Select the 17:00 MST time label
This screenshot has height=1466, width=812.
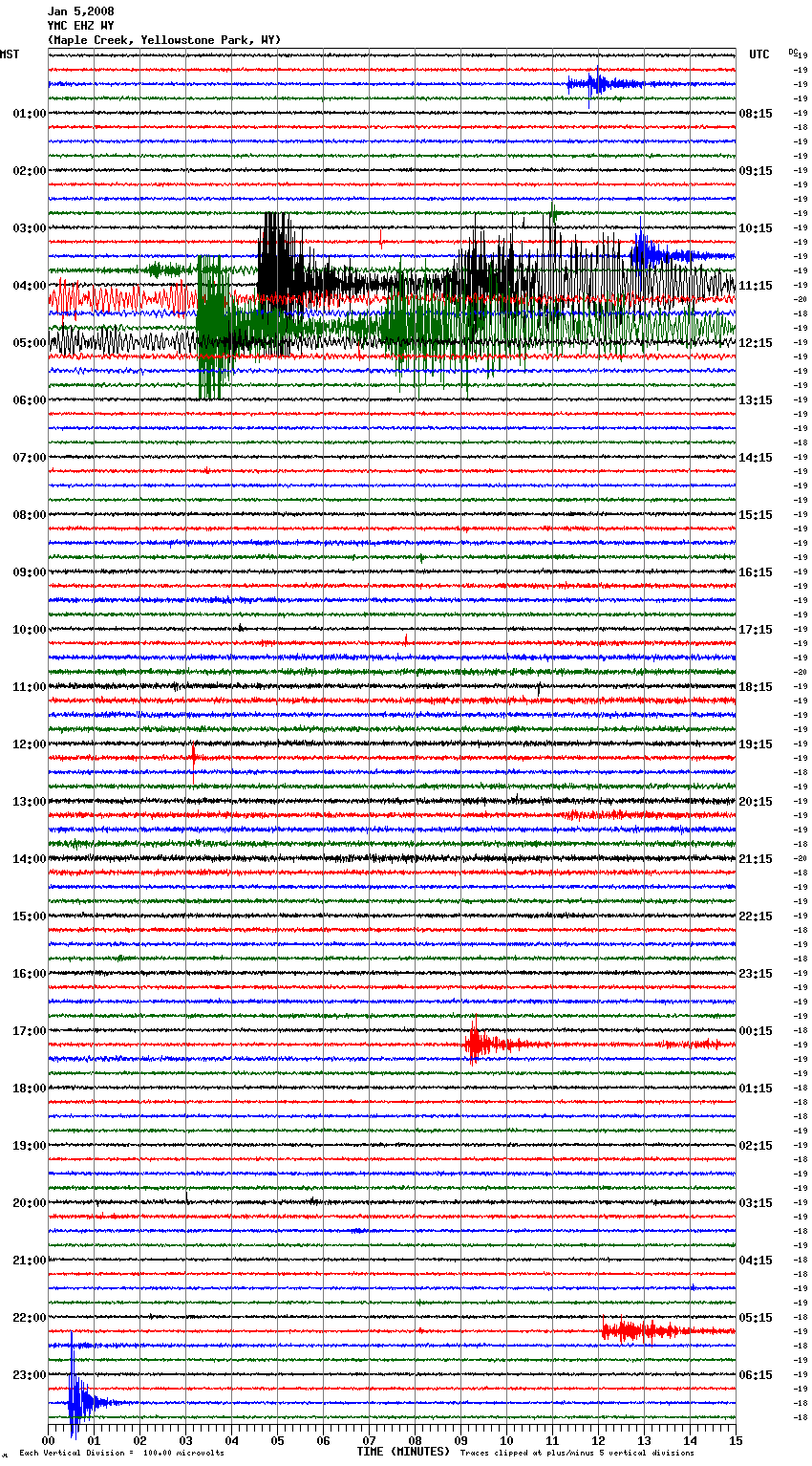[30, 1031]
